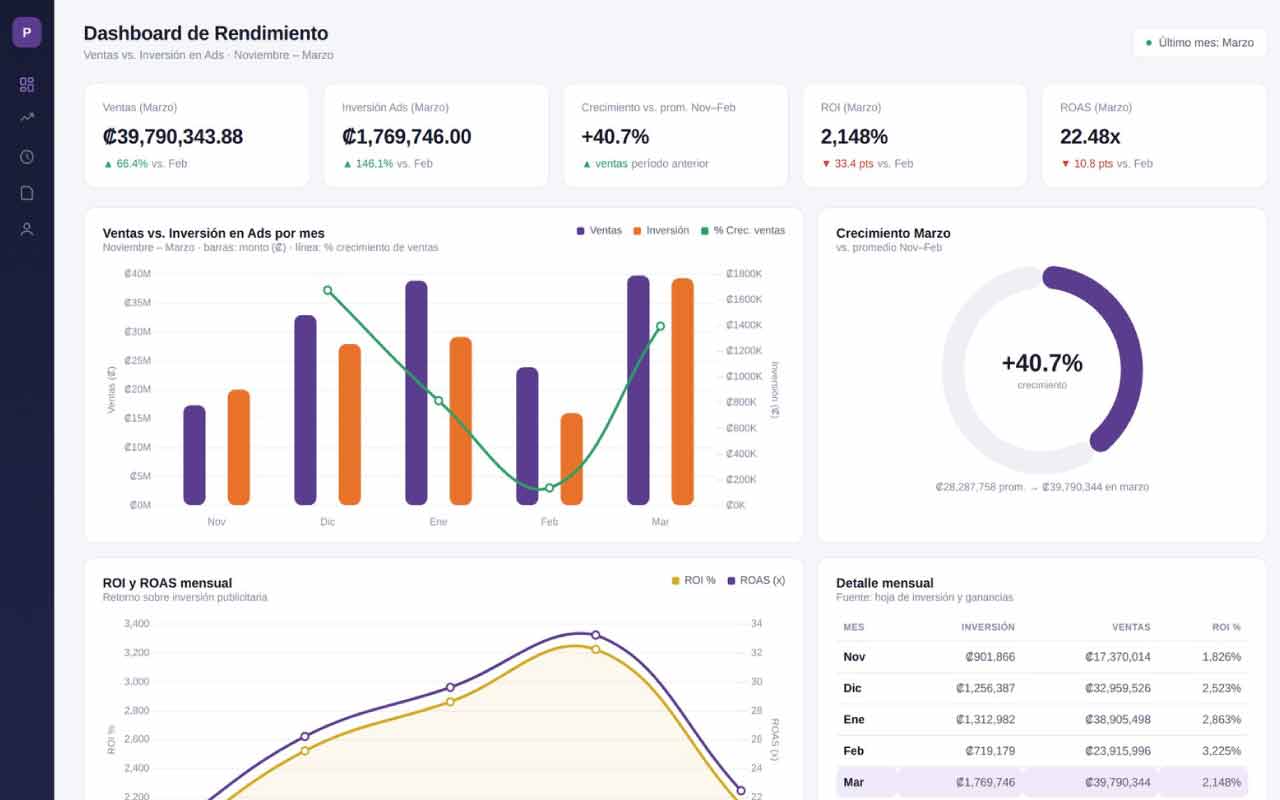This screenshot has width=1280, height=800.
Task: Click the VENTAS column header
Action: (1131, 627)
